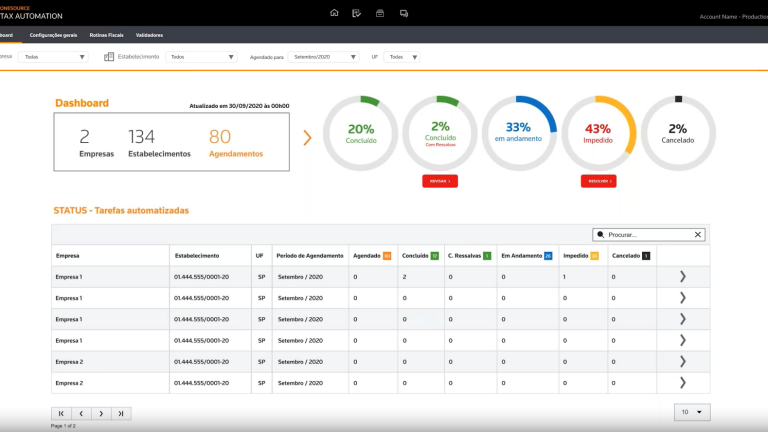The width and height of the screenshot is (768, 432).
Task: Click the 33% em andamento progress ring
Action: click(519, 133)
